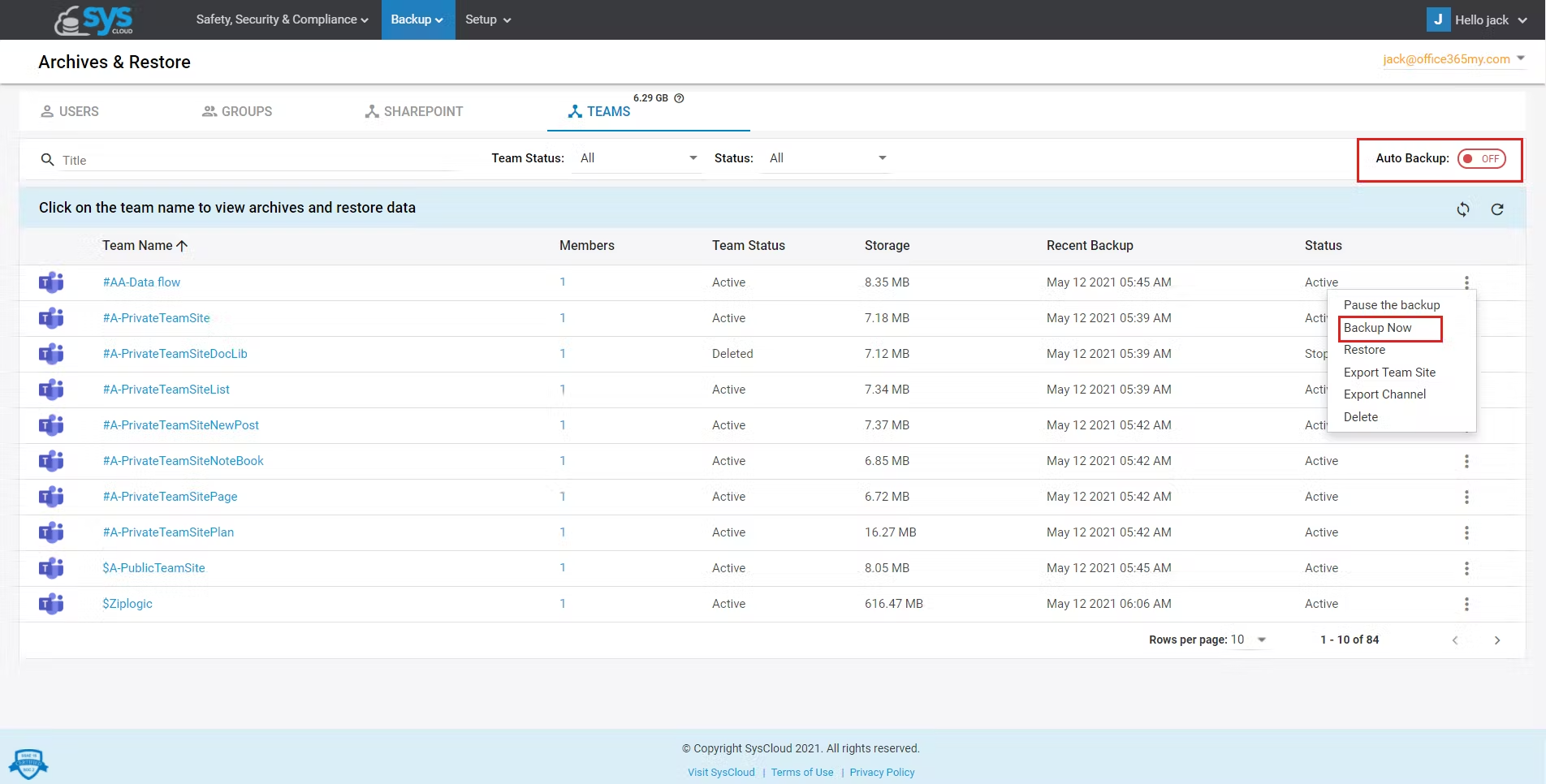This screenshot has width=1546, height=784.
Task: Go to next page of results
Action: tap(1497, 640)
